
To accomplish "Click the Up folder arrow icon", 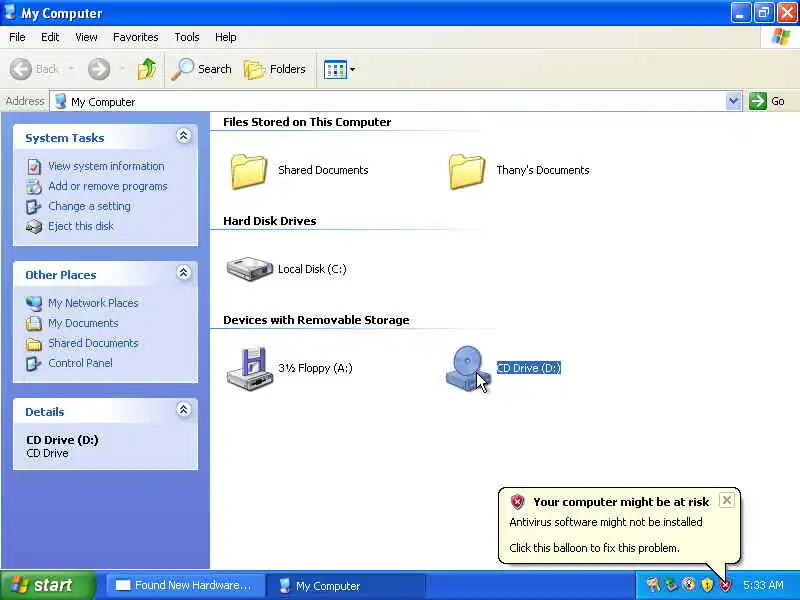I will (147, 69).
